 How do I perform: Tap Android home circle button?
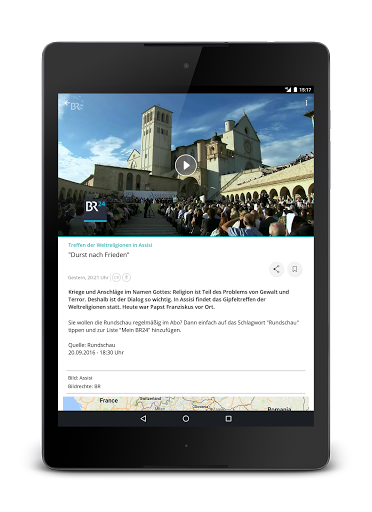[x=186, y=418]
